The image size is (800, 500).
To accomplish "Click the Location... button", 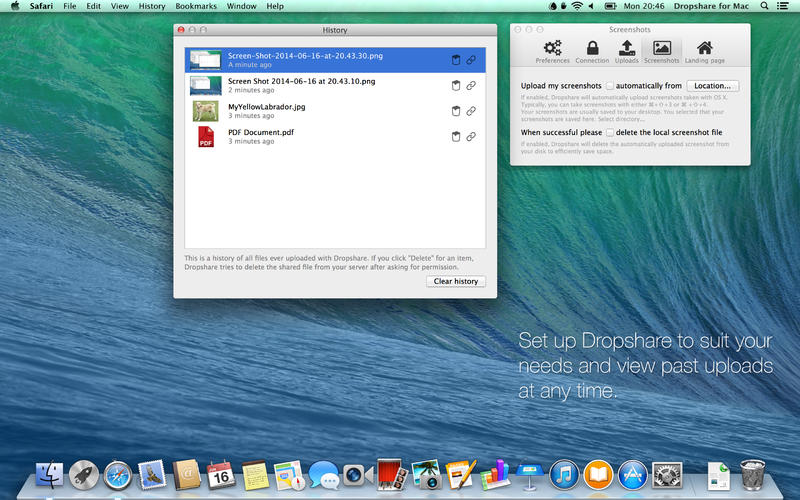I will click(712, 86).
